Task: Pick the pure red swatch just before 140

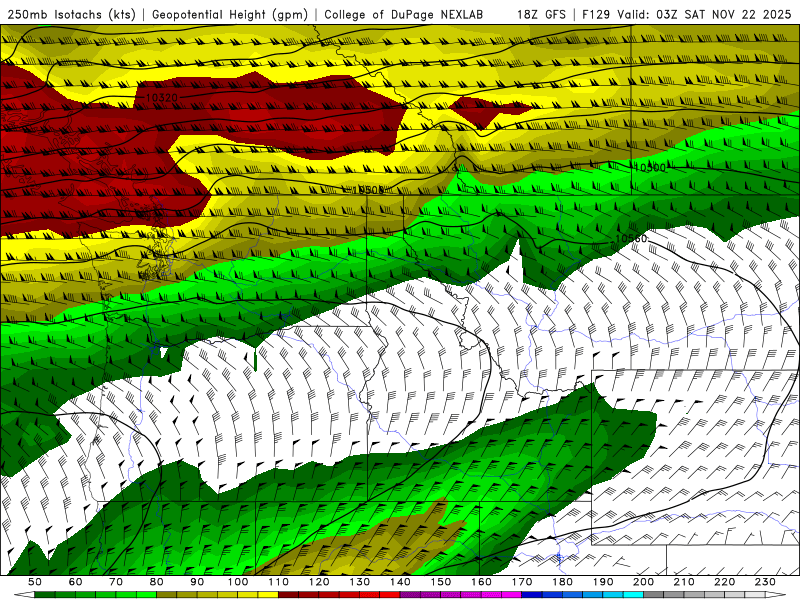Action: (390, 595)
